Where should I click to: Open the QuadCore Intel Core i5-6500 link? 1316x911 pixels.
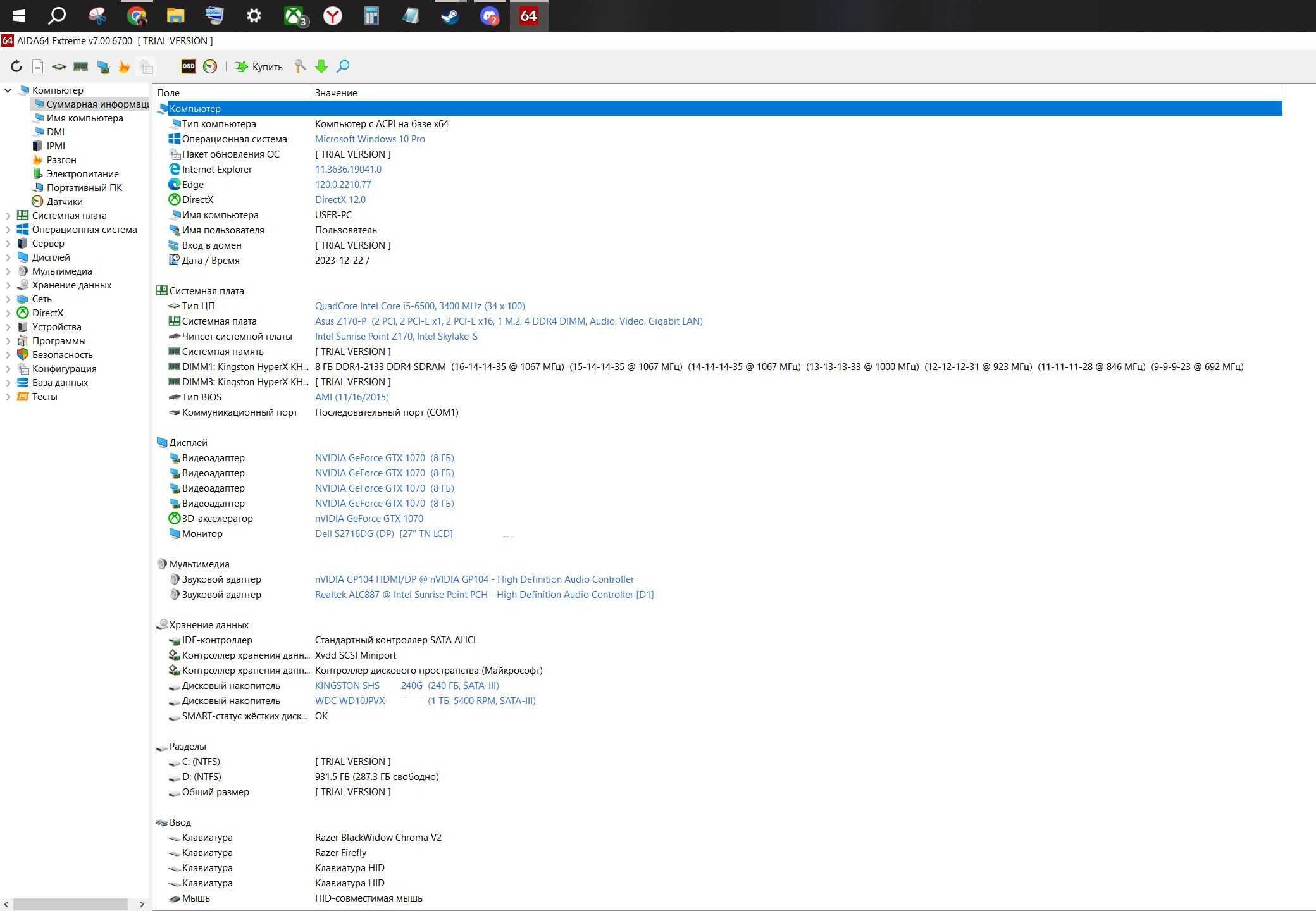point(420,306)
